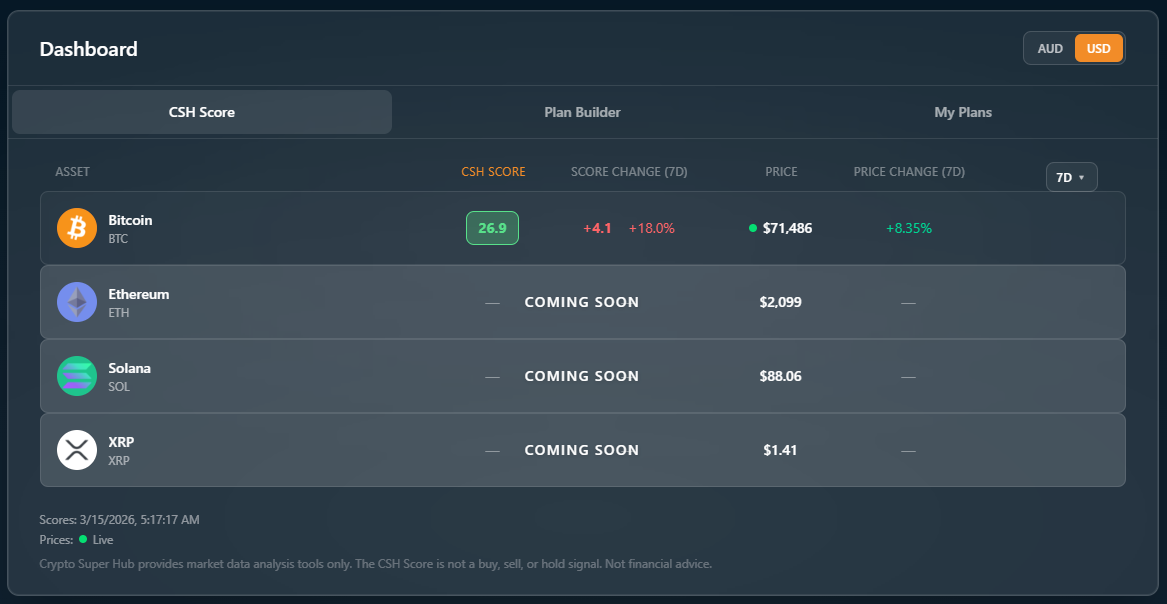Viewport: 1167px width, 604px height.
Task: Click the +8.35% price change value
Action: pyautogui.click(x=909, y=228)
